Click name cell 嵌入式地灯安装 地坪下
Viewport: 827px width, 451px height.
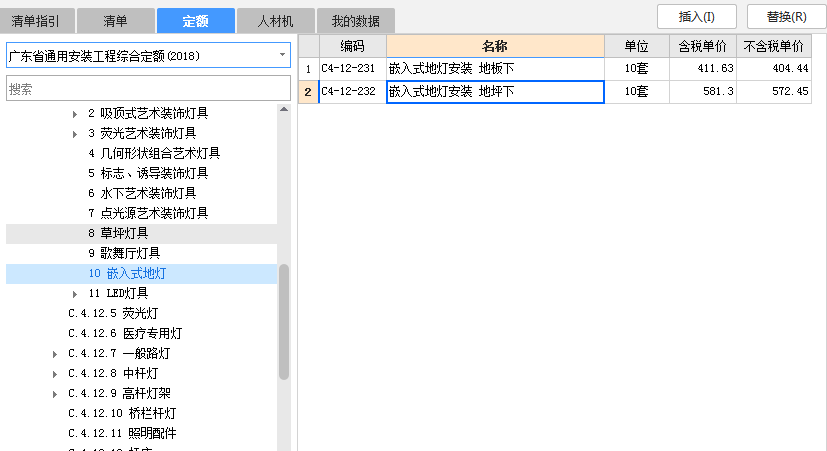pyautogui.click(x=495, y=92)
